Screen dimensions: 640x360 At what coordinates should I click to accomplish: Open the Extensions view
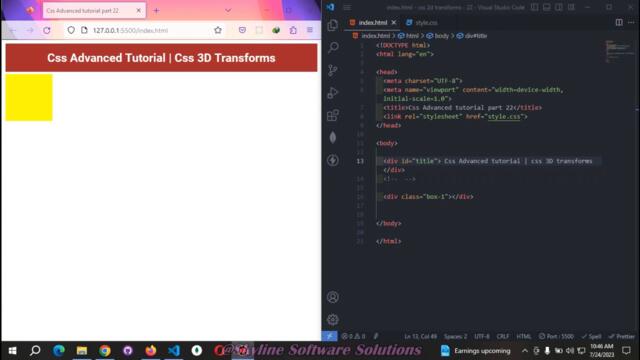(x=333, y=115)
